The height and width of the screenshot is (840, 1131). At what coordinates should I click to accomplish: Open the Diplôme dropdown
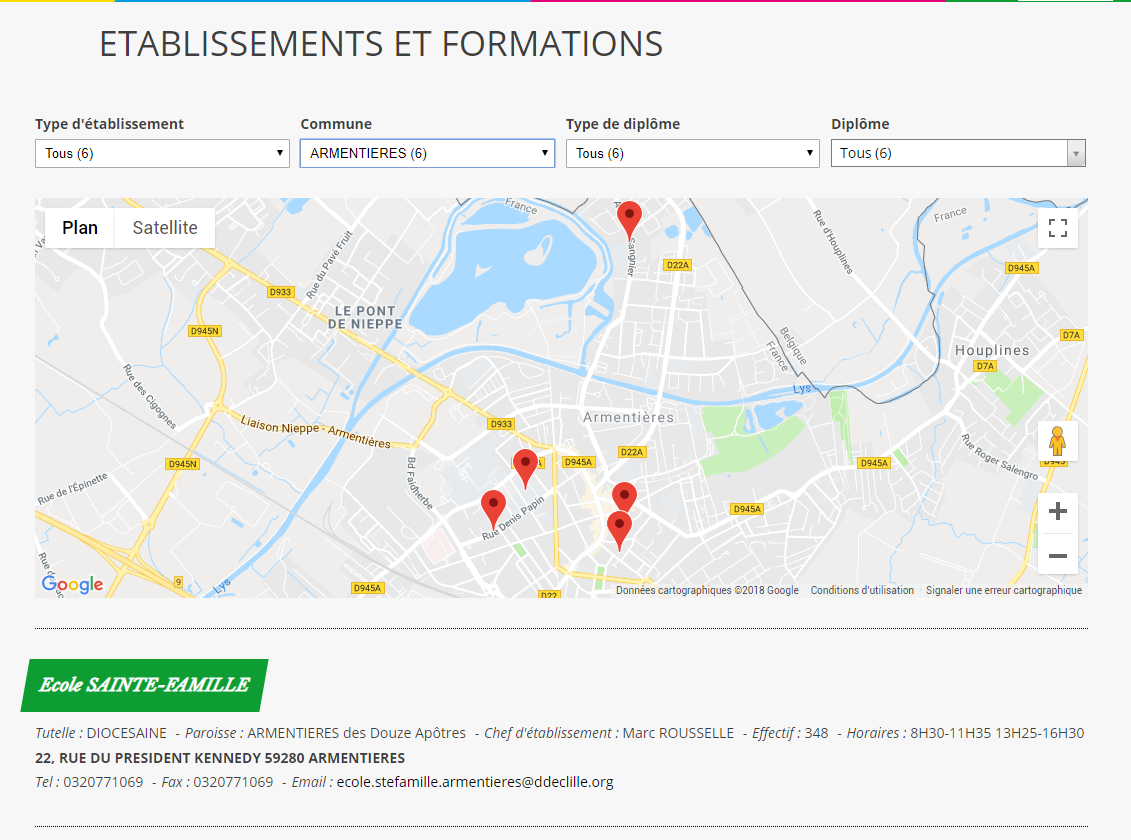tap(958, 153)
